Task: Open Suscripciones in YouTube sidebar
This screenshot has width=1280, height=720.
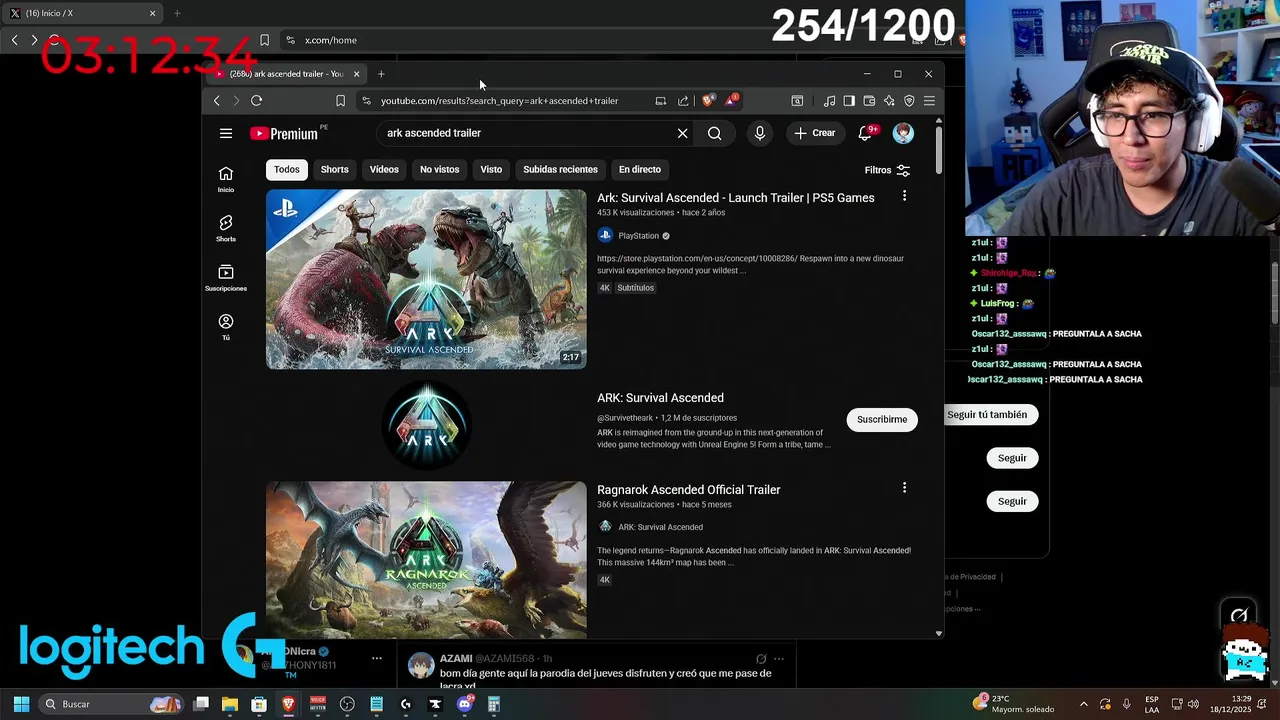Action: (x=226, y=278)
